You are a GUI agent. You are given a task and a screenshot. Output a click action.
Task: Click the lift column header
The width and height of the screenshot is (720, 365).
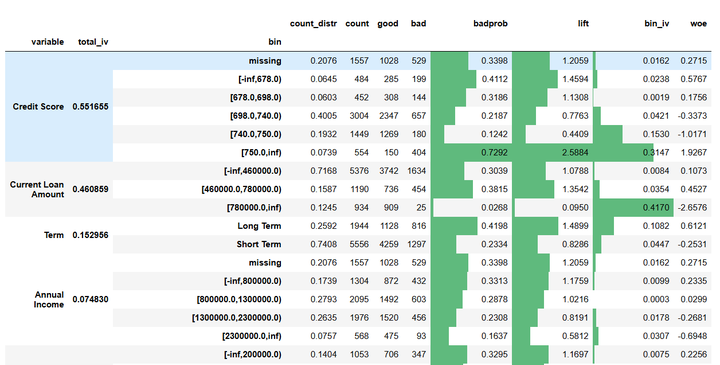coord(583,24)
